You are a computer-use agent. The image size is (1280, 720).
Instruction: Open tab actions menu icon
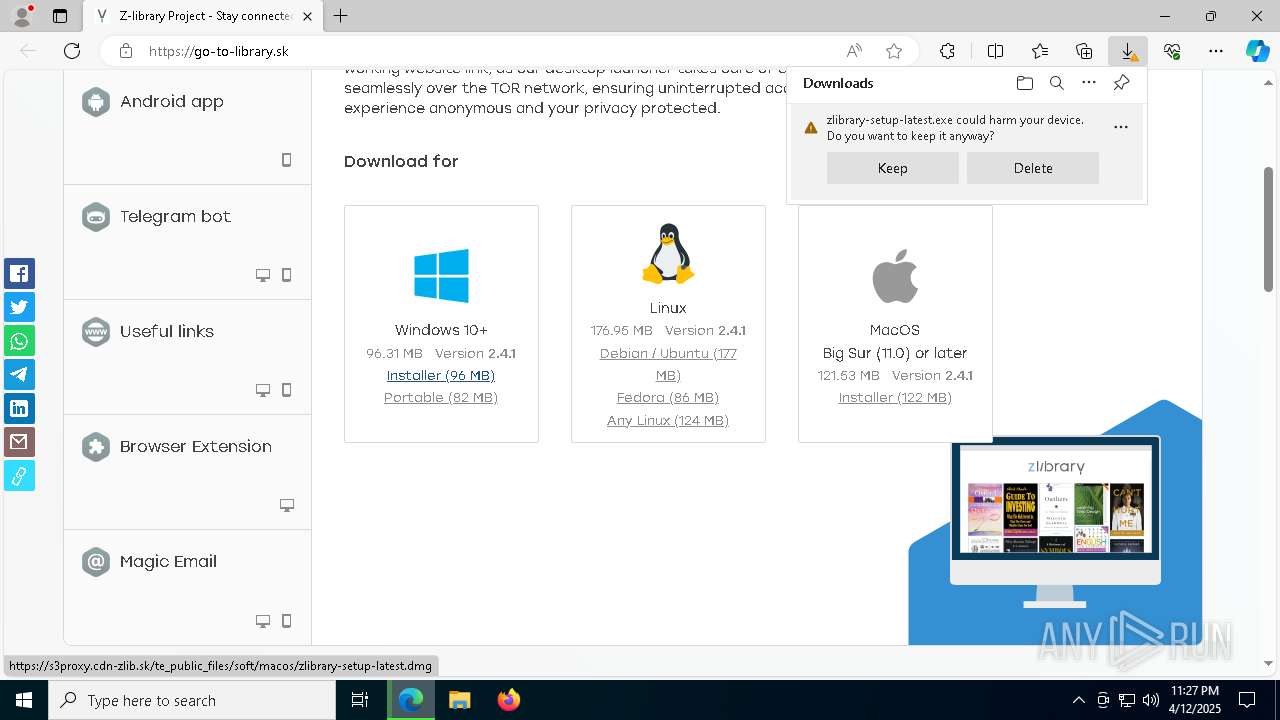point(60,16)
